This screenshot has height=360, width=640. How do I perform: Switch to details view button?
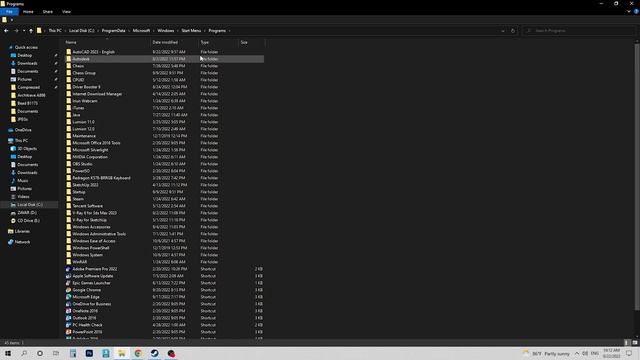628,343
